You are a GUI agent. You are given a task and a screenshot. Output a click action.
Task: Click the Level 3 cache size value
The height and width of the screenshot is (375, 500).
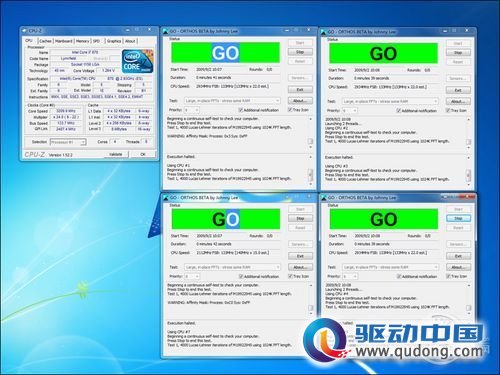118,129
